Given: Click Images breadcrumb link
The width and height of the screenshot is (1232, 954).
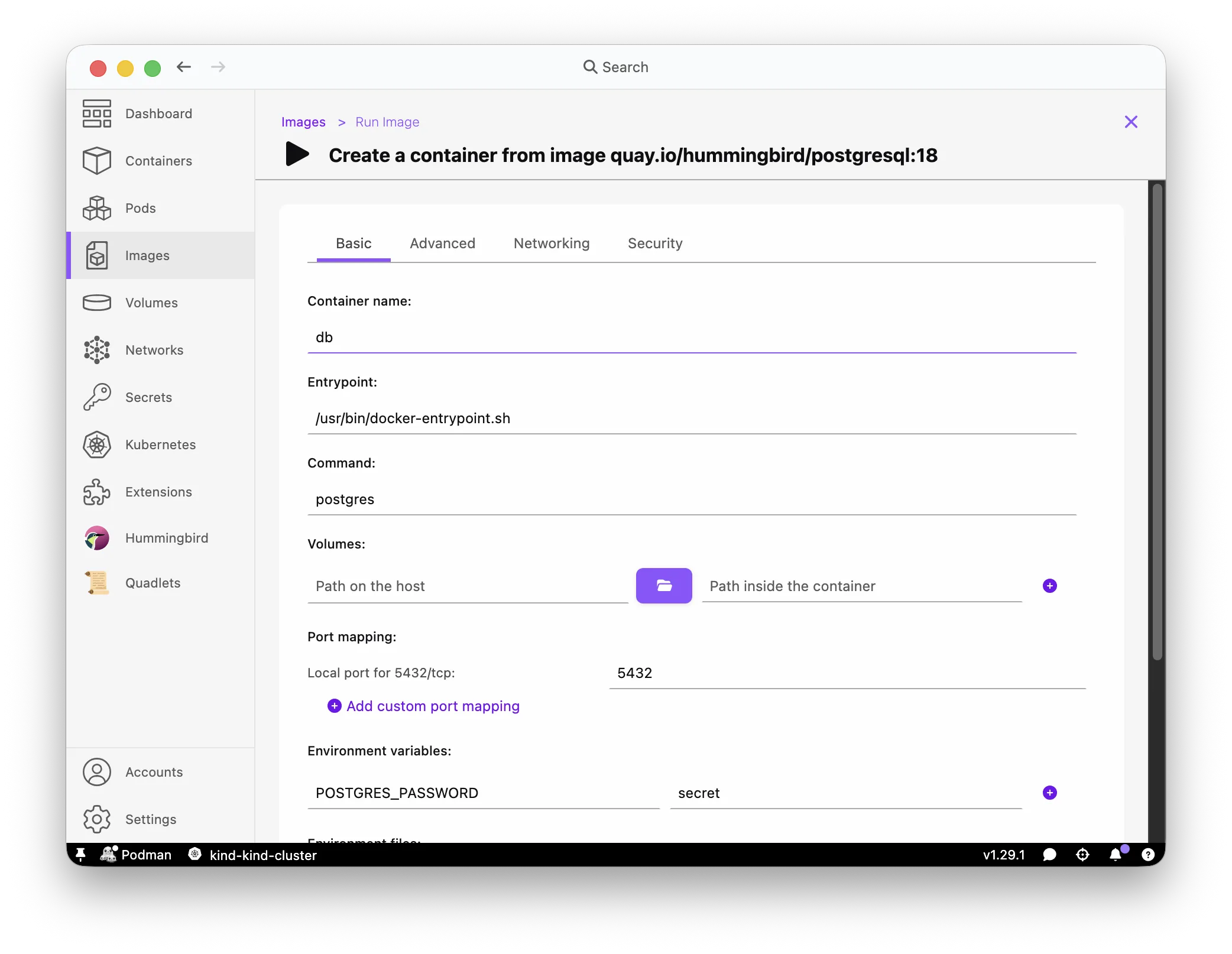Looking at the screenshot, I should tap(303, 122).
